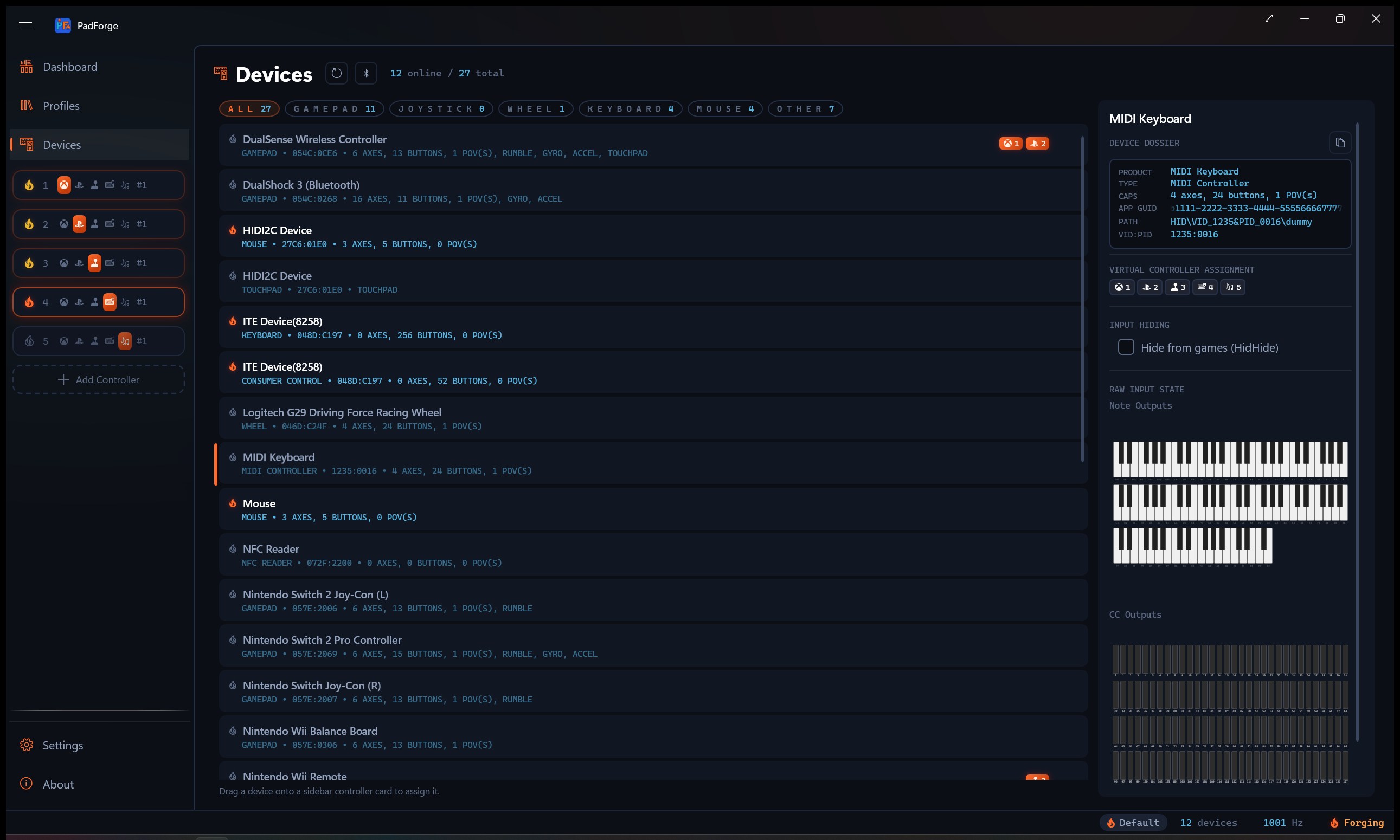Filter devices by OTHER 7
The height and width of the screenshot is (840, 1400).
805,109
